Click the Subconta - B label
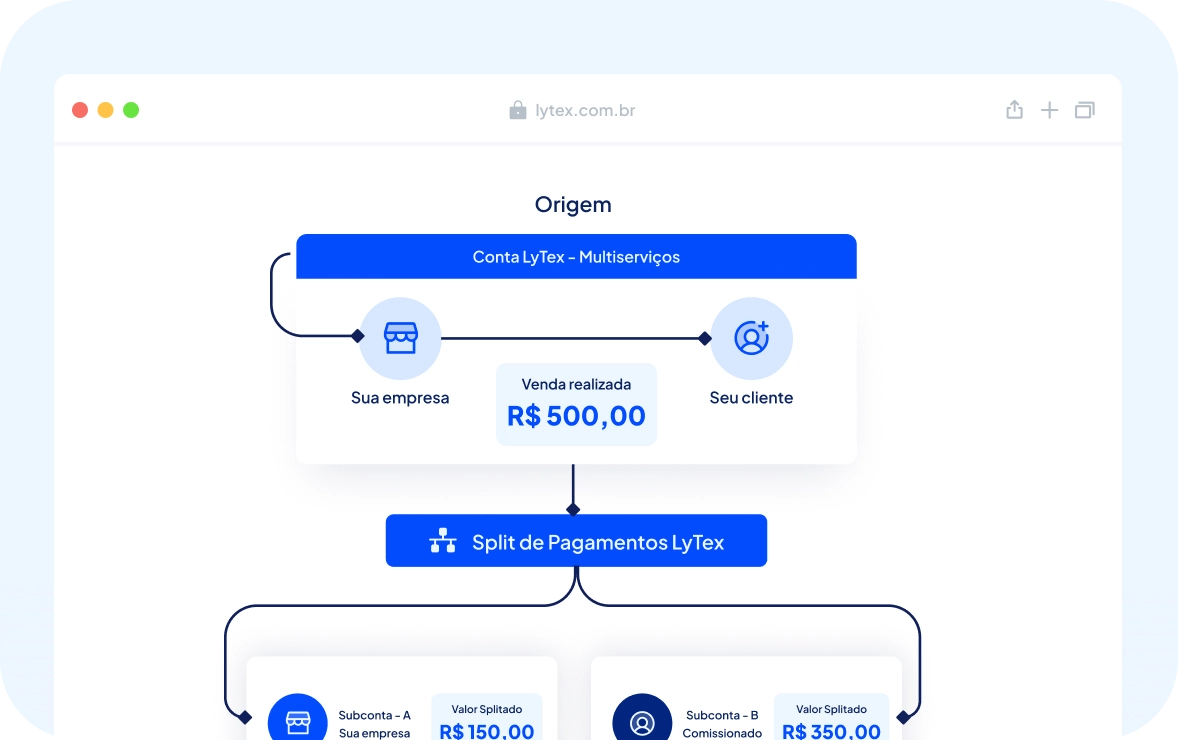Viewport: 1178px width, 740px height. click(722, 715)
